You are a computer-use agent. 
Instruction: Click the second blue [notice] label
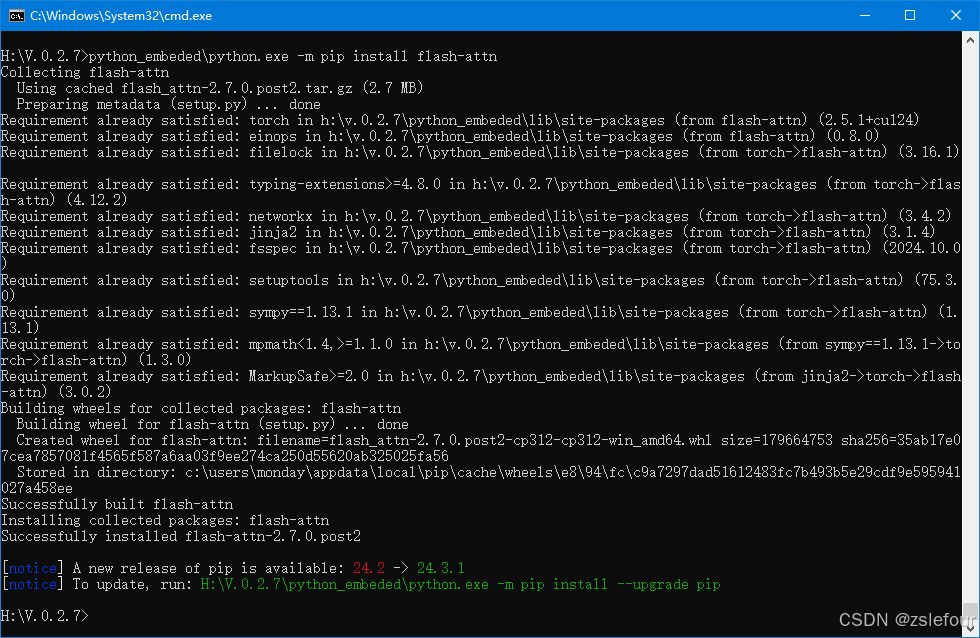point(32,584)
